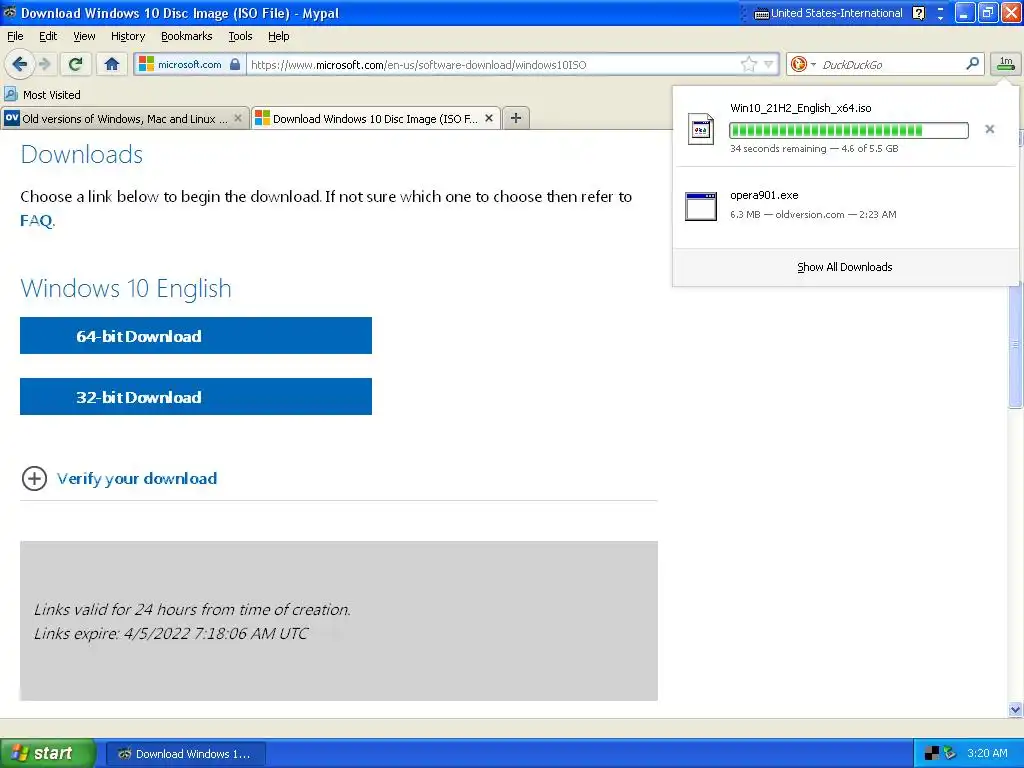Click the Verify your download link text

click(x=137, y=479)
